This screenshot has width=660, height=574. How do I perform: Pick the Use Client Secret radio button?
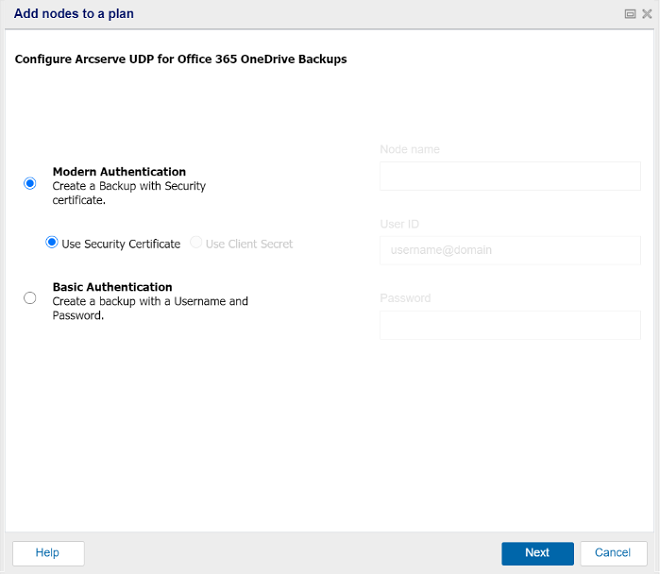[196, 242]
